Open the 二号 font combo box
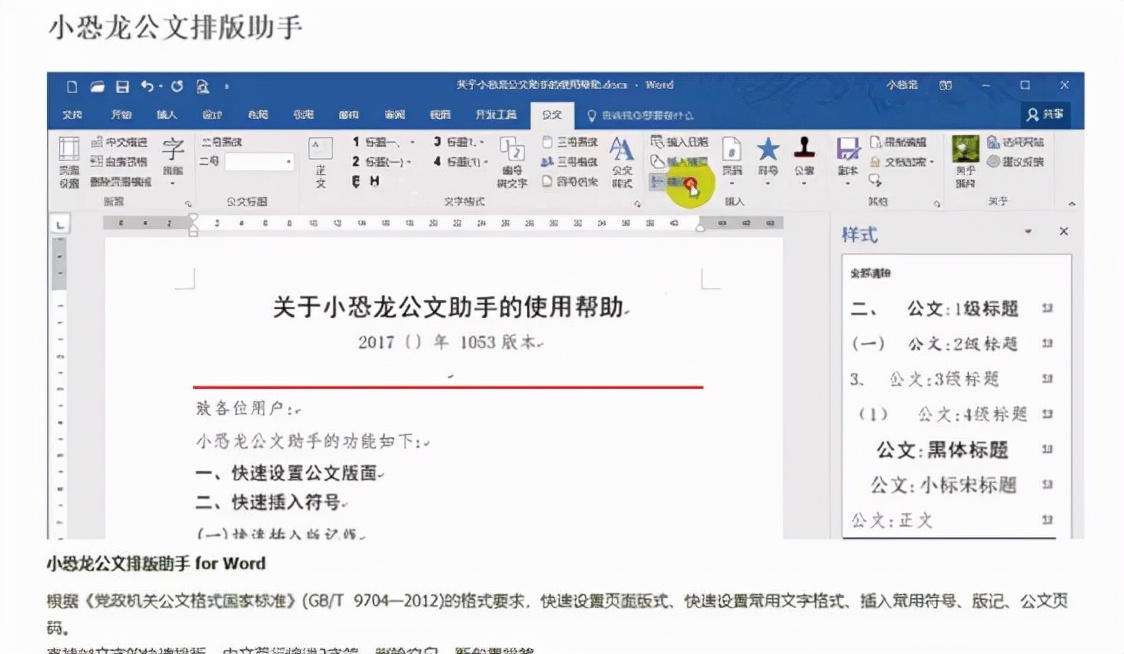The image size is (1124, 654). (x=259, y=162)
